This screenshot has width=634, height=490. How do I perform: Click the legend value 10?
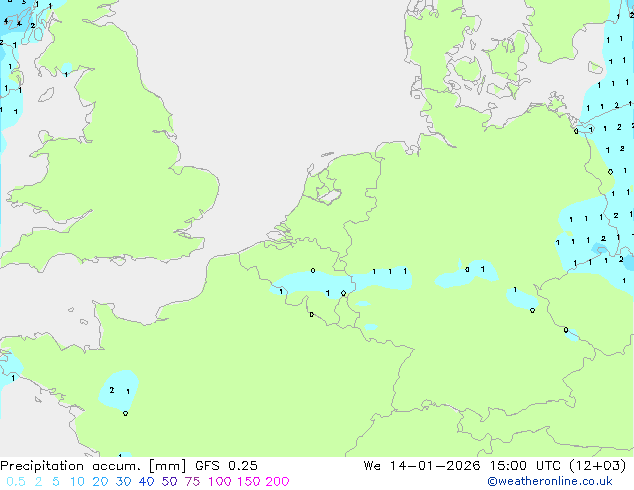tap(77, 482)
